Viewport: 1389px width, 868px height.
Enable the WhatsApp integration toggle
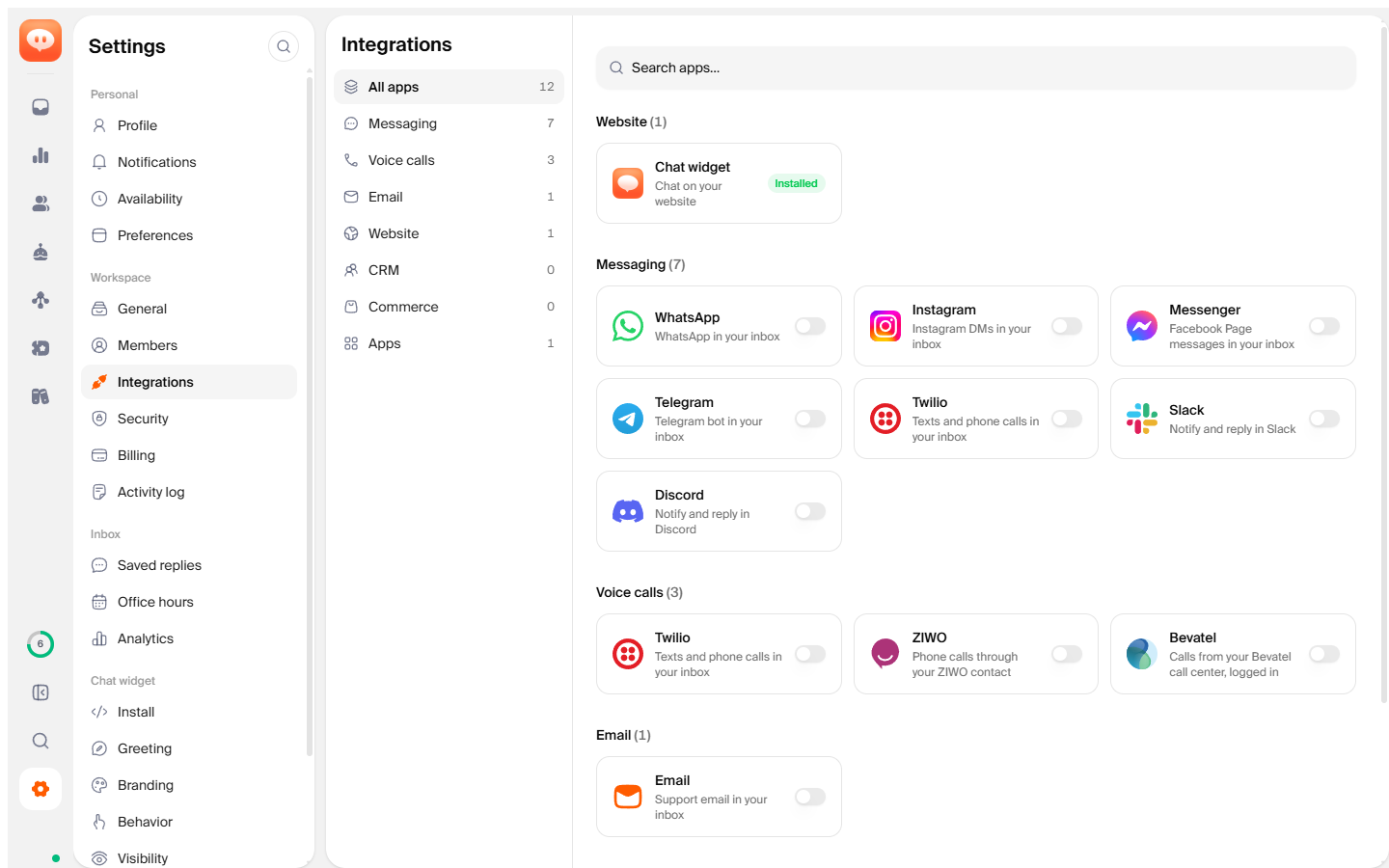point(810,326)
